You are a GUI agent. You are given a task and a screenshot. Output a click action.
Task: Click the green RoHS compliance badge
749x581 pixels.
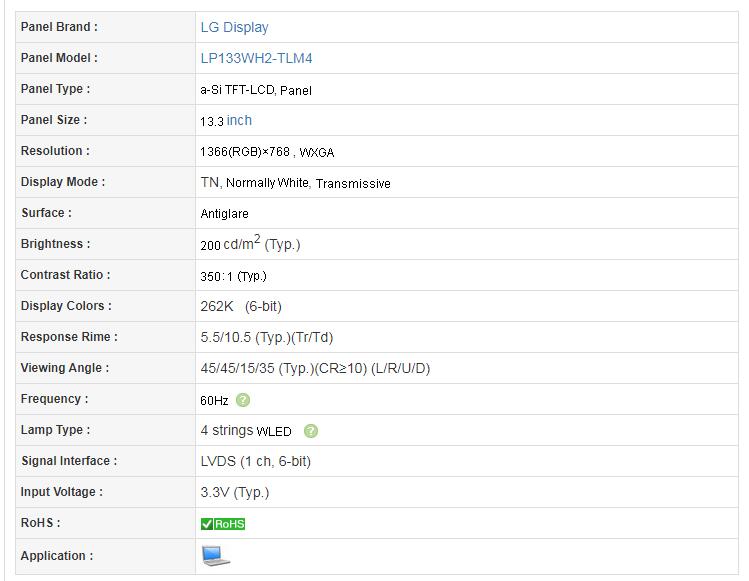(x=223, y=524)
